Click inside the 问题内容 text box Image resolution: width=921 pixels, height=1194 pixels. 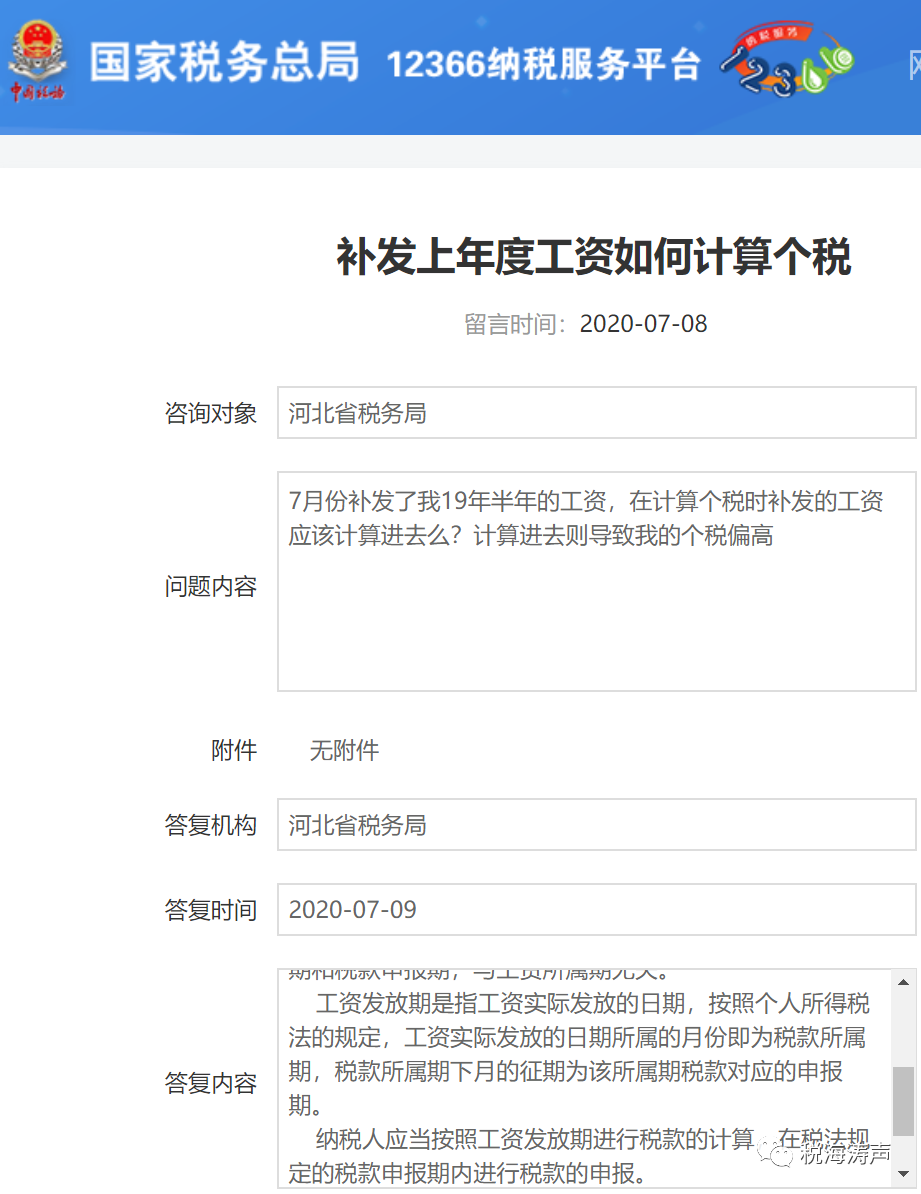coord(596,582)
